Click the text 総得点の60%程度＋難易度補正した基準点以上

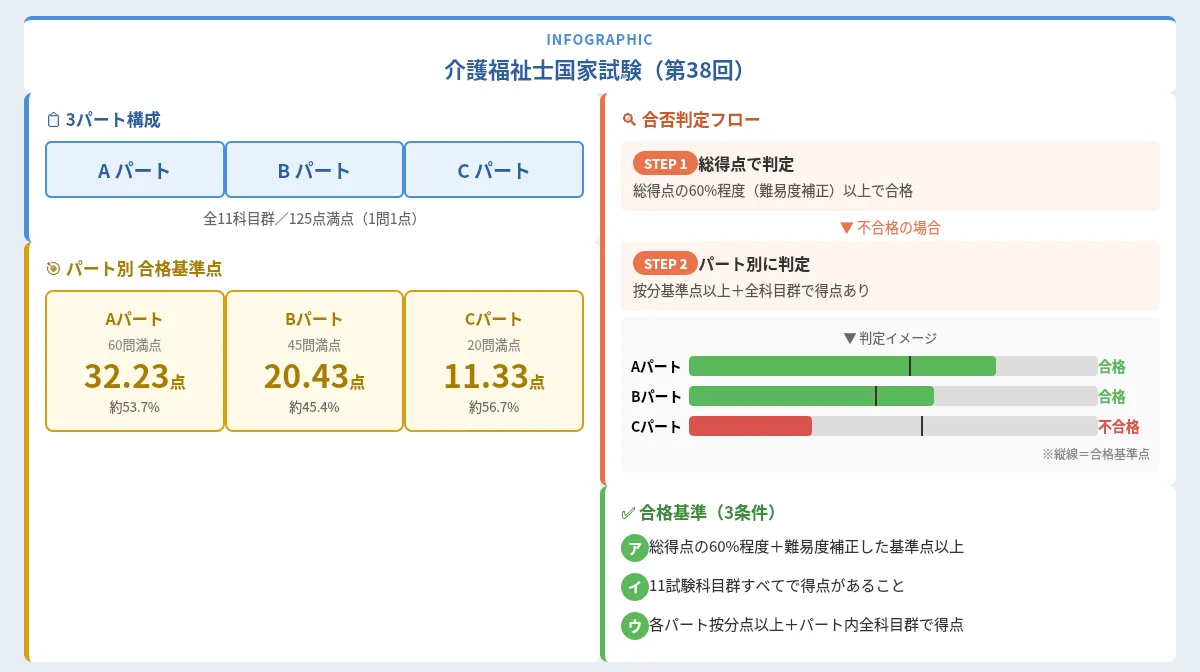pyautogui.click(x=806, y=547)
